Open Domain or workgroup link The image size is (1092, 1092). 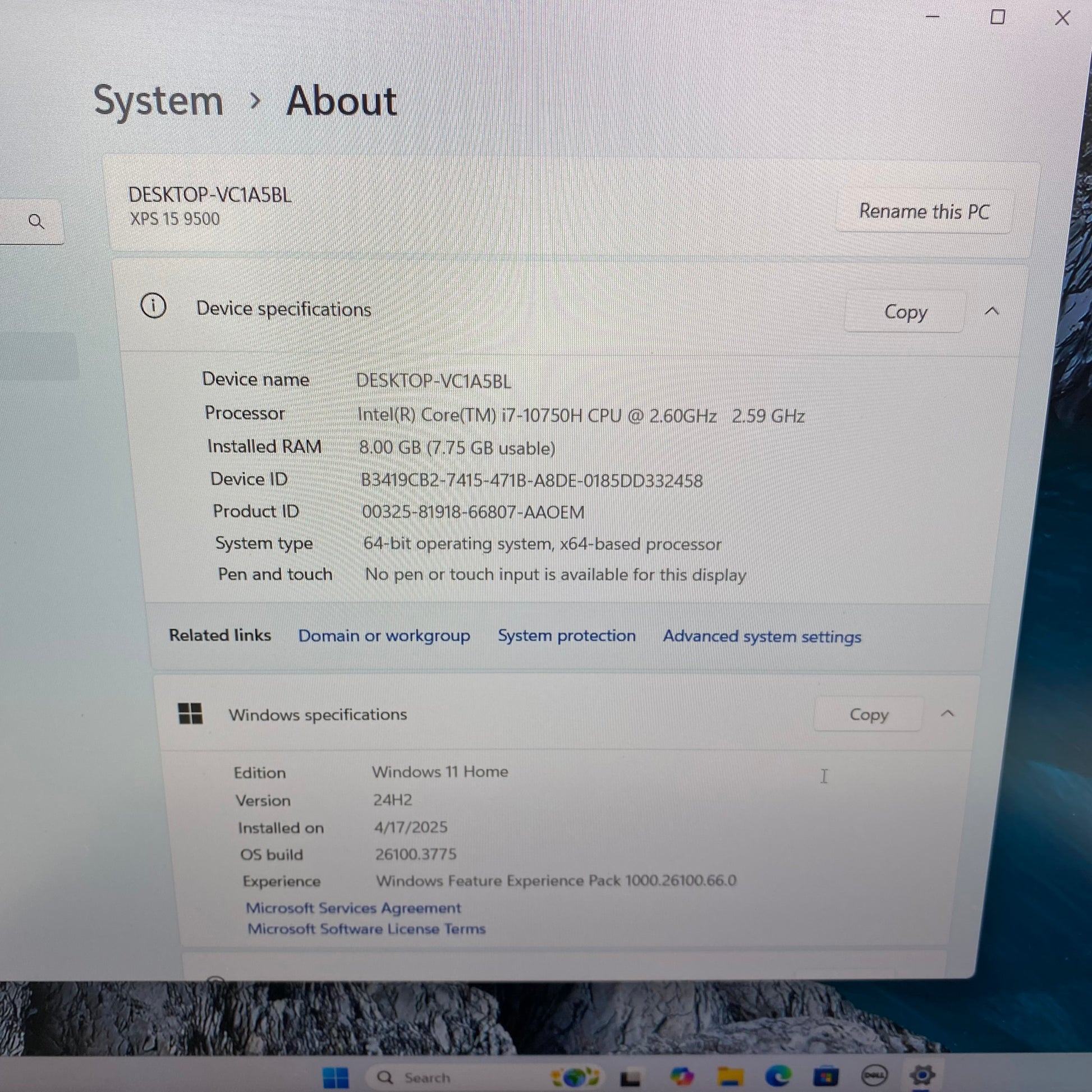pos(384,635)
